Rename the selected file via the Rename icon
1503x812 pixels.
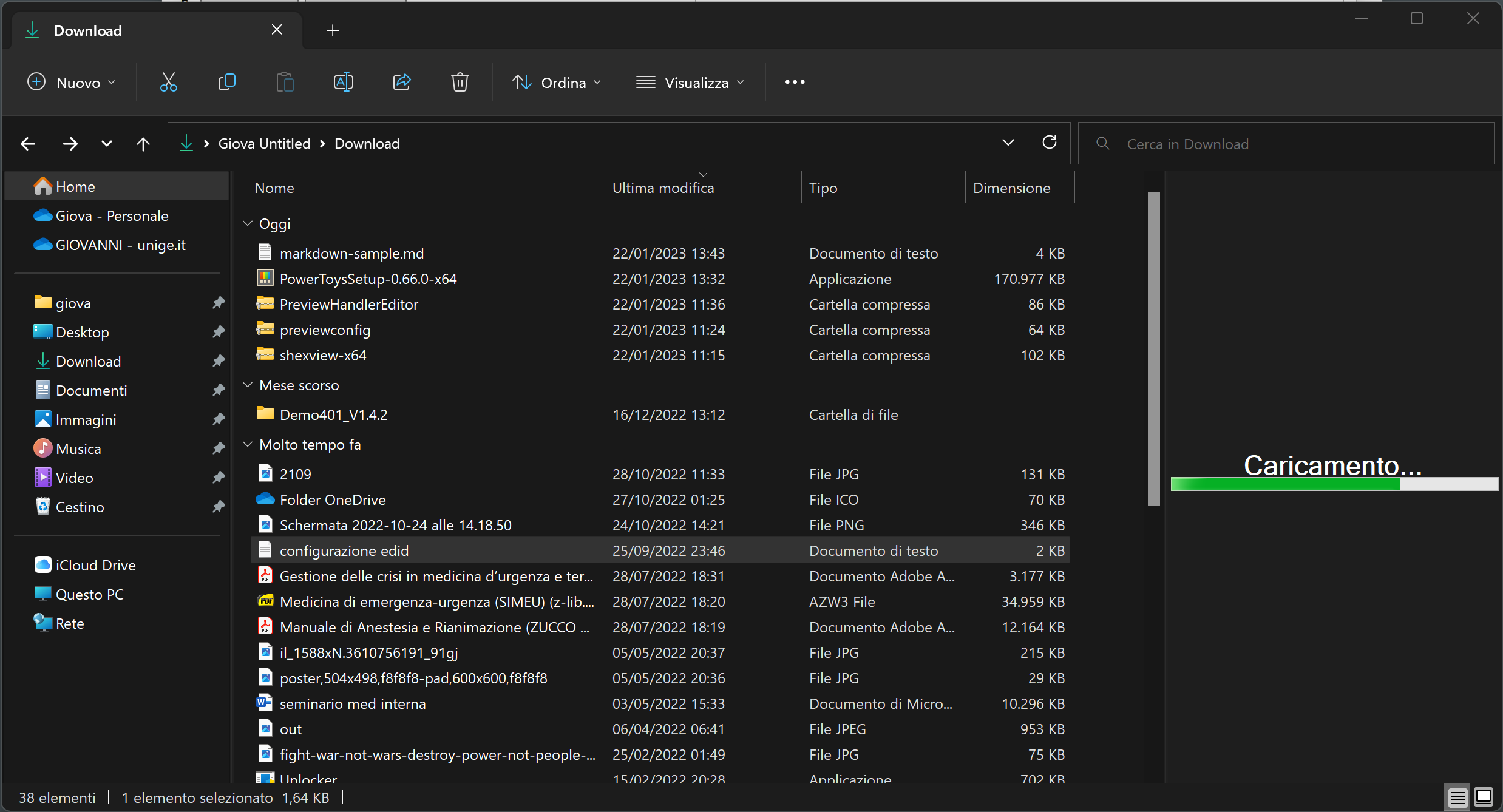point(343,82)
